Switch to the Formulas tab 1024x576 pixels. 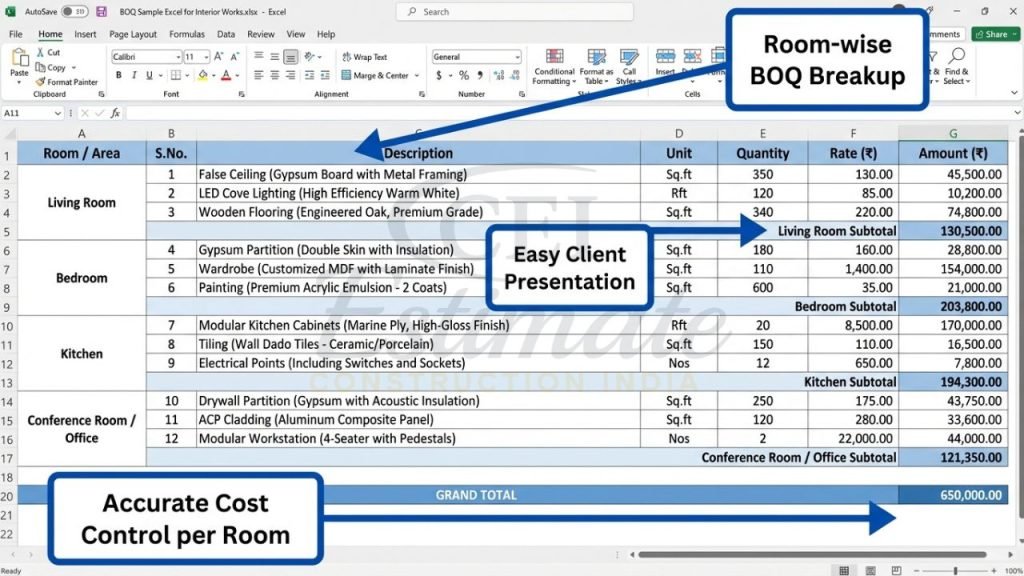[187, 34]
